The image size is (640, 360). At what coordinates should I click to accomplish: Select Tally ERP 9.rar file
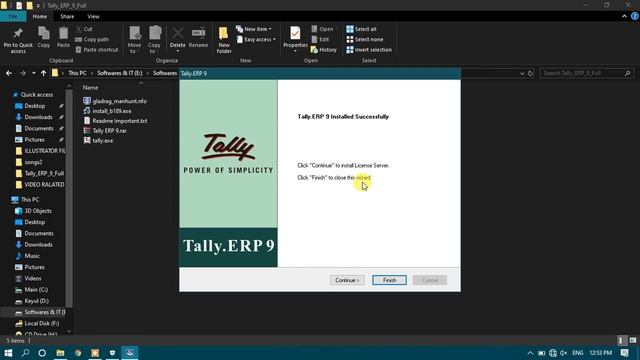(105, 131)
